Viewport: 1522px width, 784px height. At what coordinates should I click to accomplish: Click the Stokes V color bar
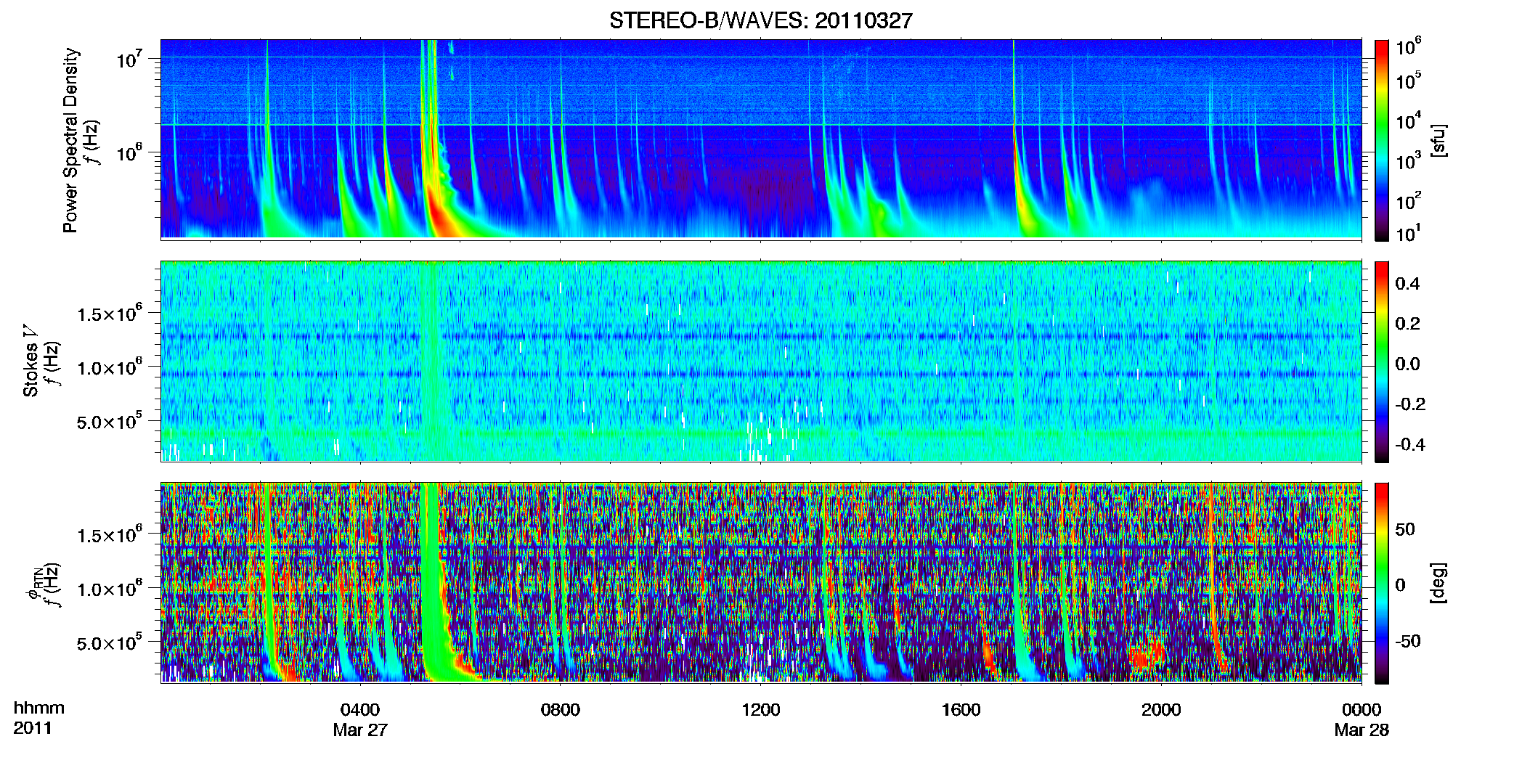pyautogui.click(x=1382, y=362)
